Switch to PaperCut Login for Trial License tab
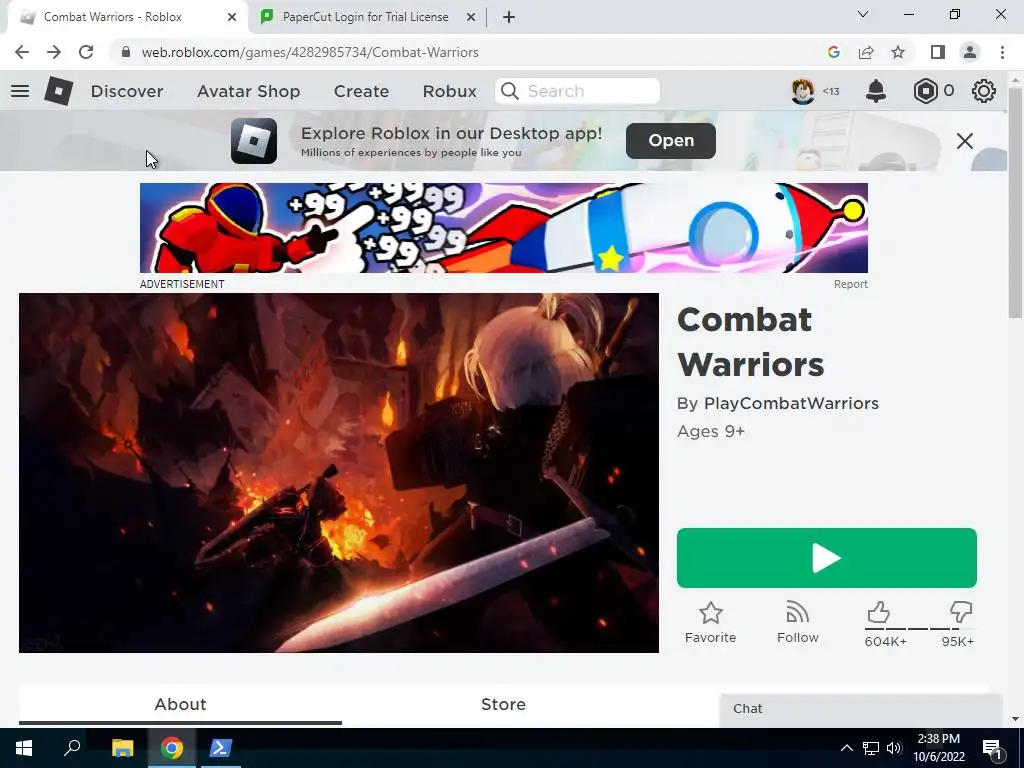 [365, 17]
